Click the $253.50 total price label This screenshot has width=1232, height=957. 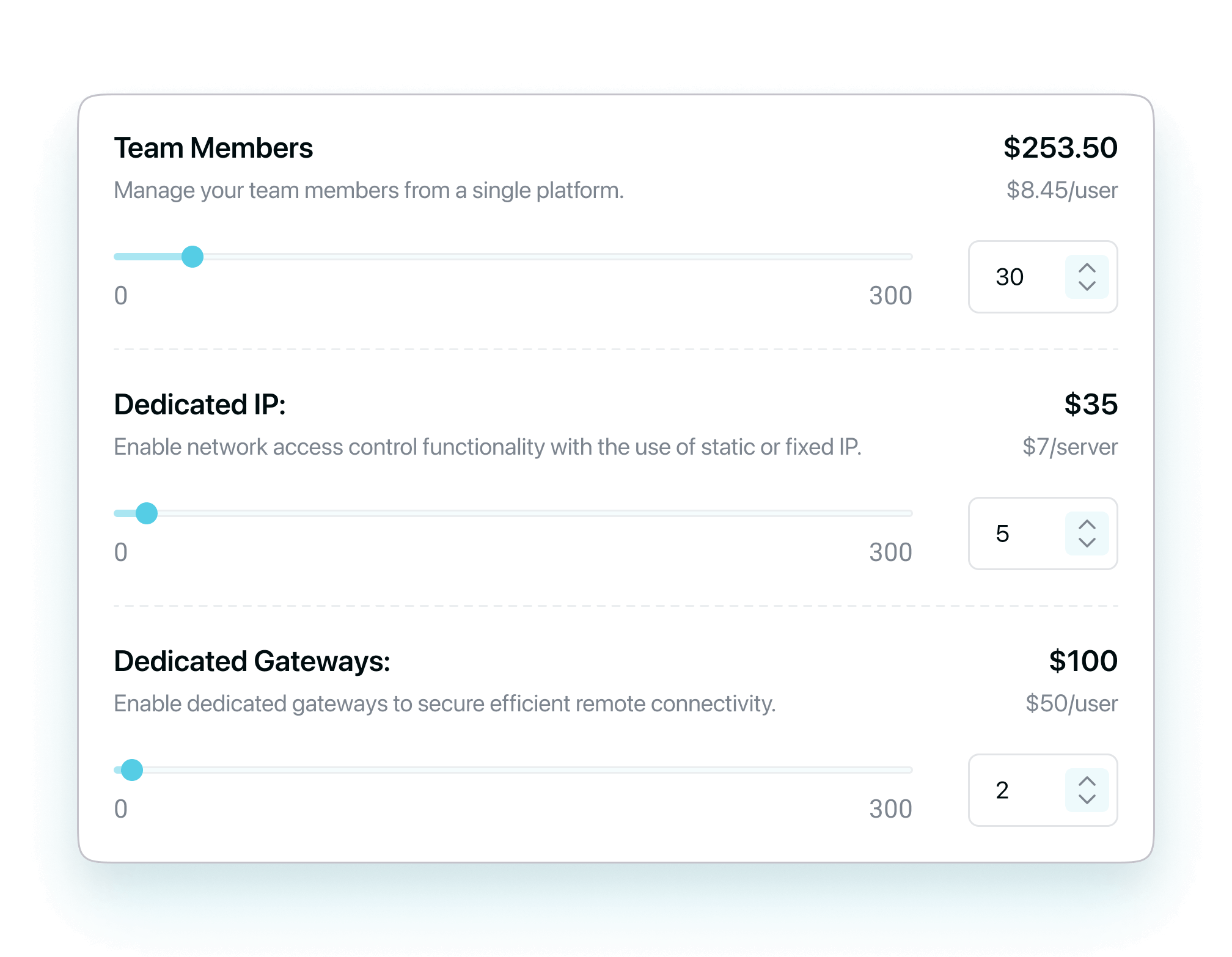[x=1061, y=147]
